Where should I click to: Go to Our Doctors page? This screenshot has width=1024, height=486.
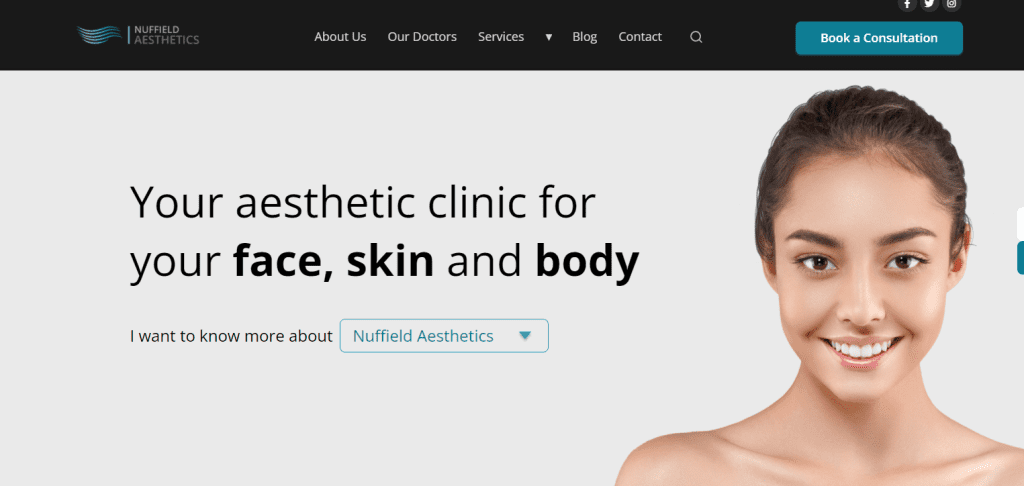pos(422,37)
